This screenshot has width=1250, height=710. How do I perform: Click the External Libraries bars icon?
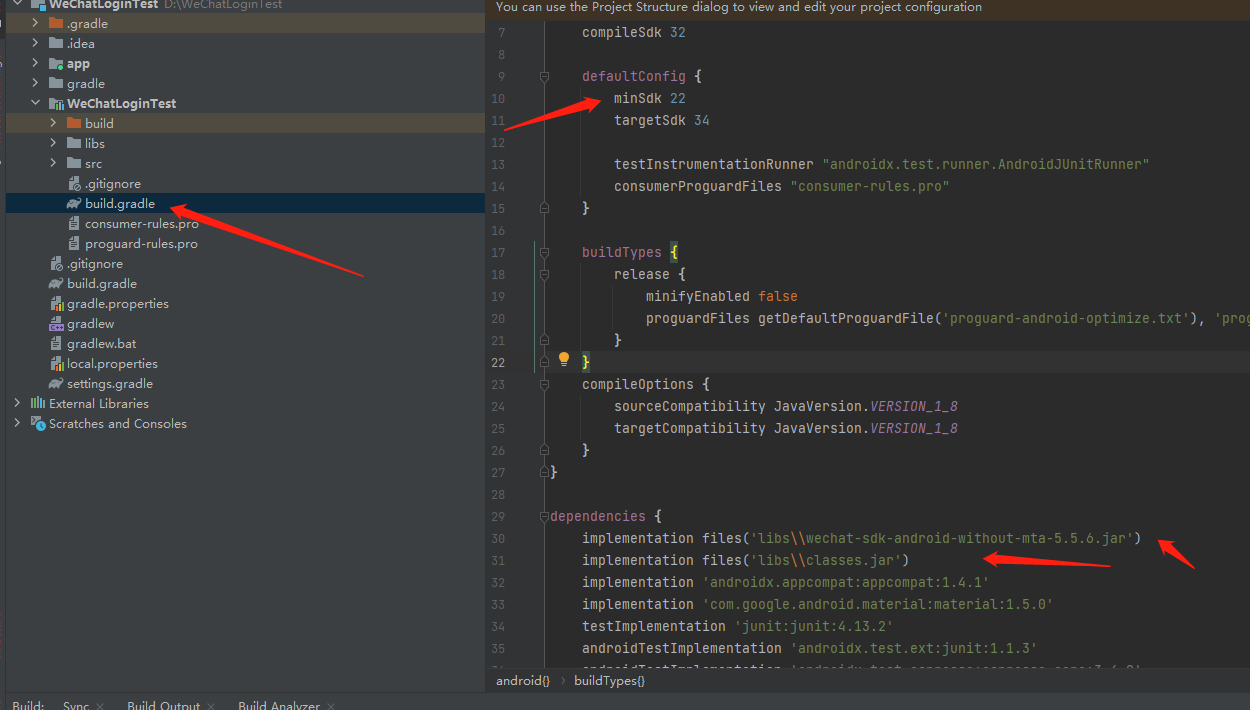(38, 403)
